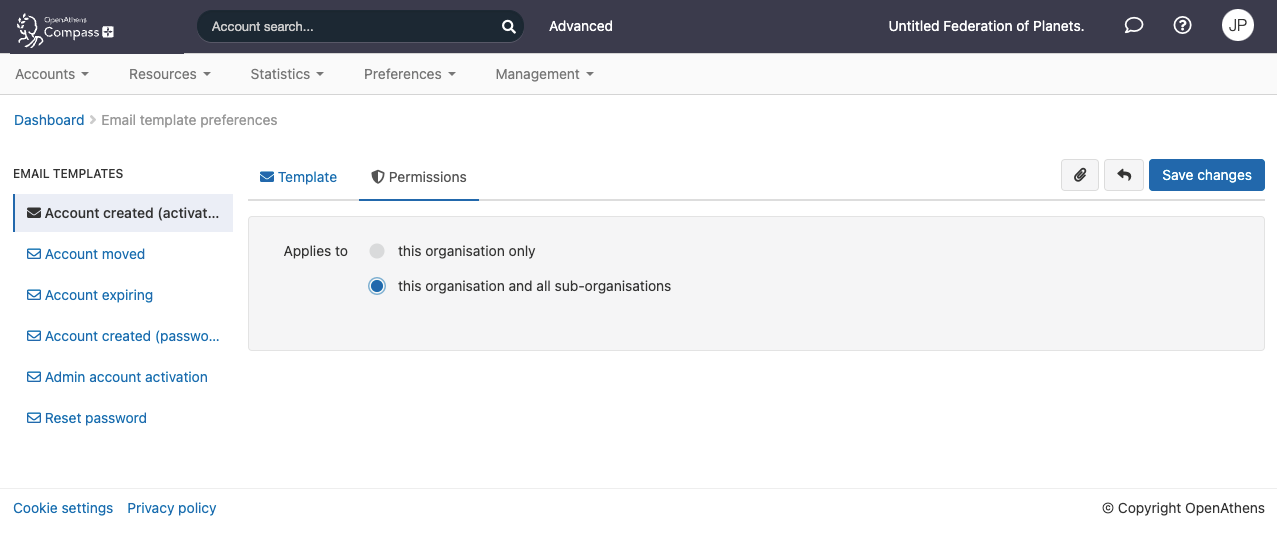1277x550 pixels.
Task: Switch to the Template tab
Action: pos(299,177)
